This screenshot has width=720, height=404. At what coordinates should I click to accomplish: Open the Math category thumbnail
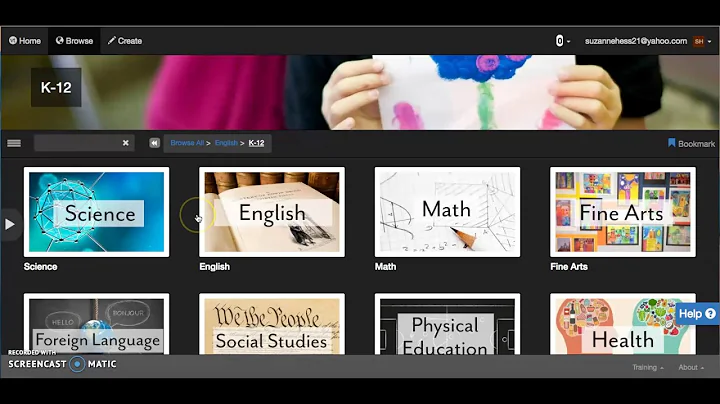pyautogui.click(x=447, y=212)
